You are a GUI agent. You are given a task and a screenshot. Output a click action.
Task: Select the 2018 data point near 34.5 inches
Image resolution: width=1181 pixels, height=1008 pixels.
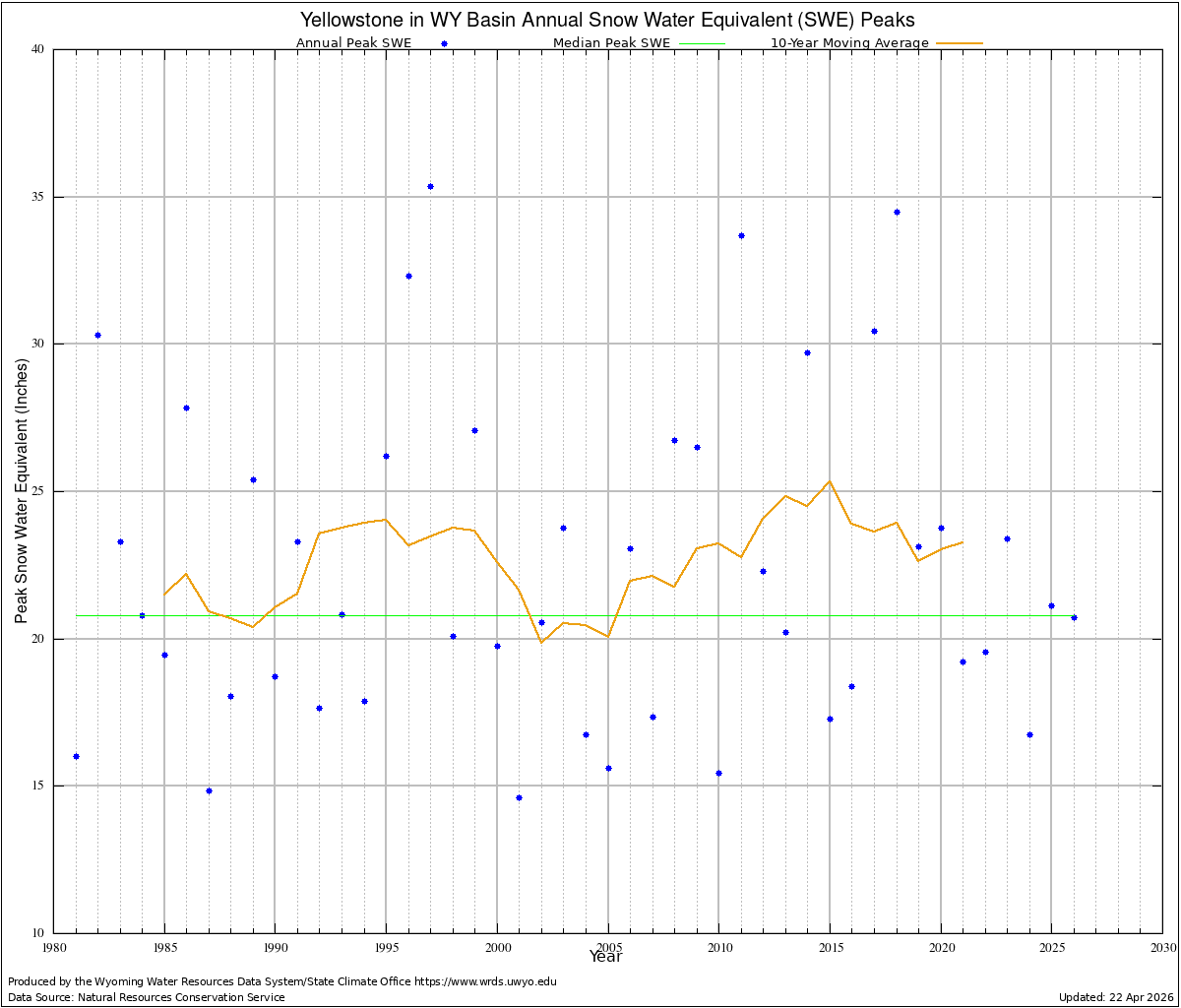[x=897, y=212]
